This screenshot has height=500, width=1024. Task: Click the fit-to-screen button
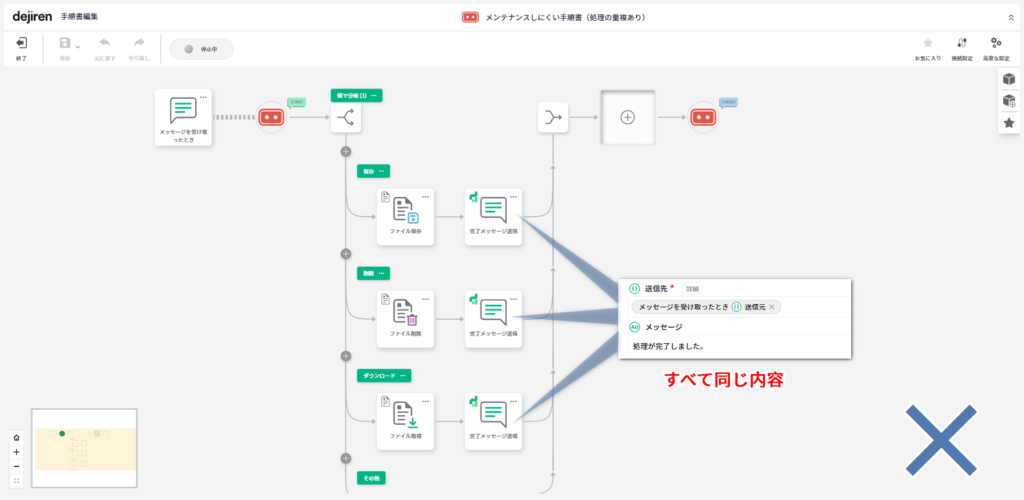[x=16, y=480]
